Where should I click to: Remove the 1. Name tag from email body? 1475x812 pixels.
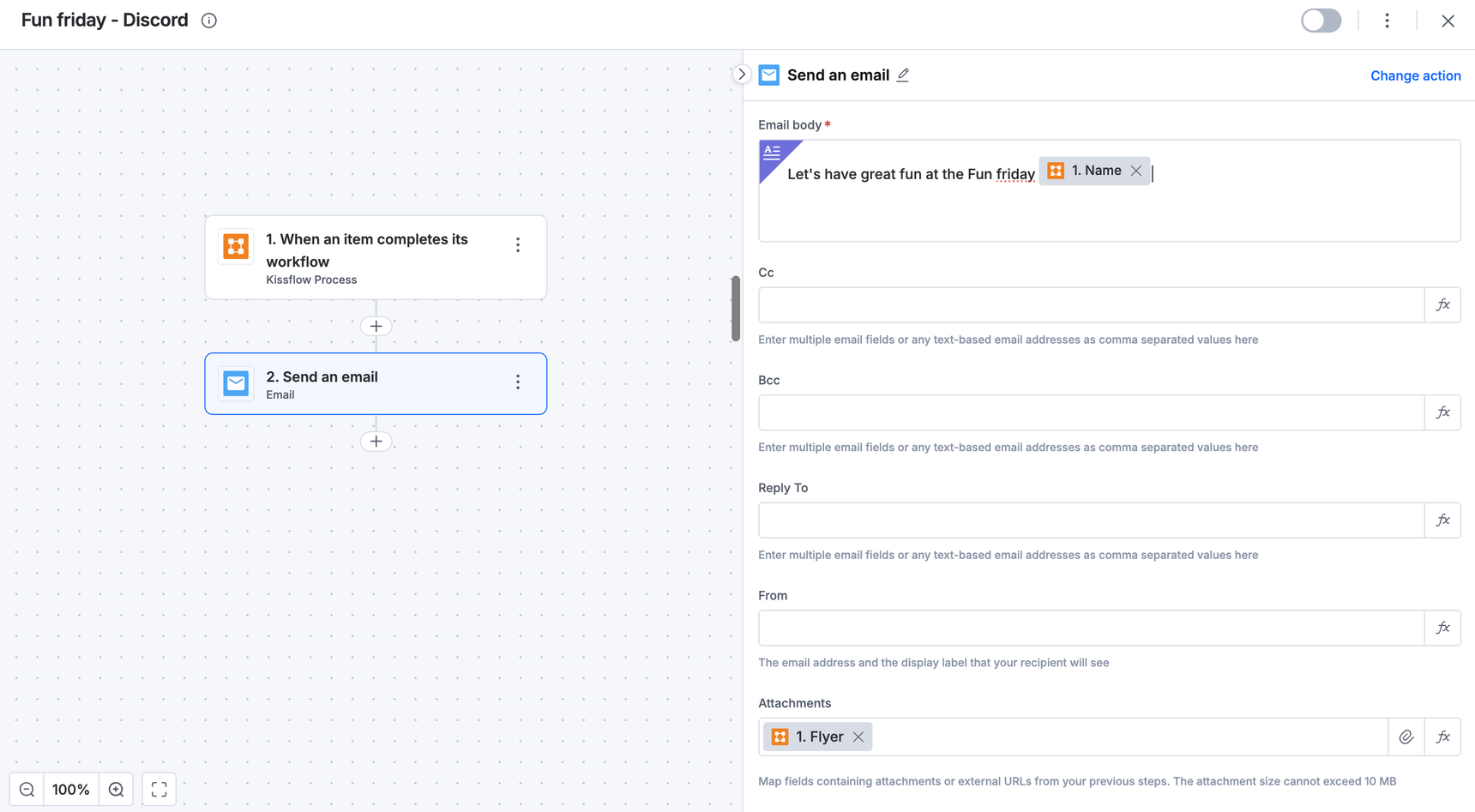click(x=1136, y=171)
